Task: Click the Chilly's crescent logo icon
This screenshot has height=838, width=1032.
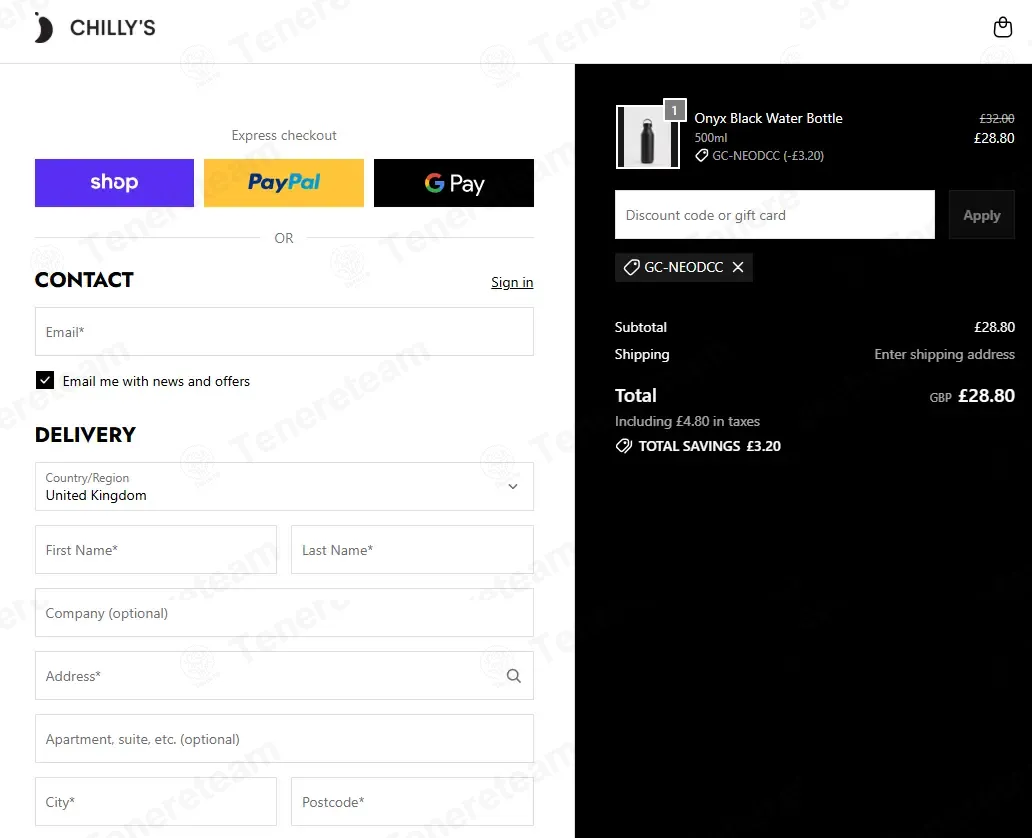Action: pos(43,28)
